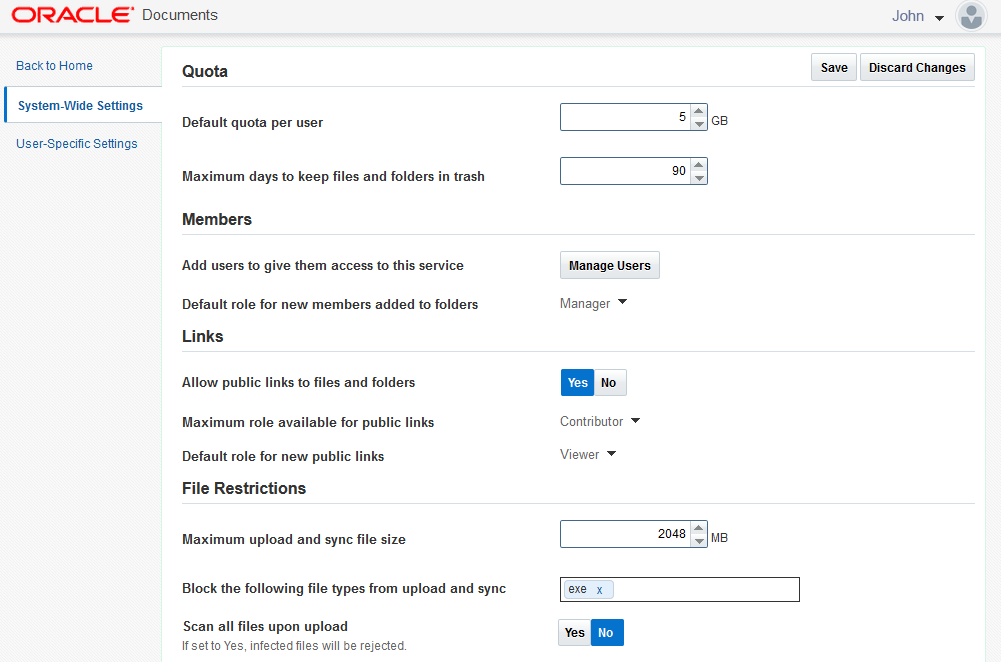1001x662 pixels.
Task: Disable public links by clicking No
Action: pyautogui.click(x=609, y=382)
